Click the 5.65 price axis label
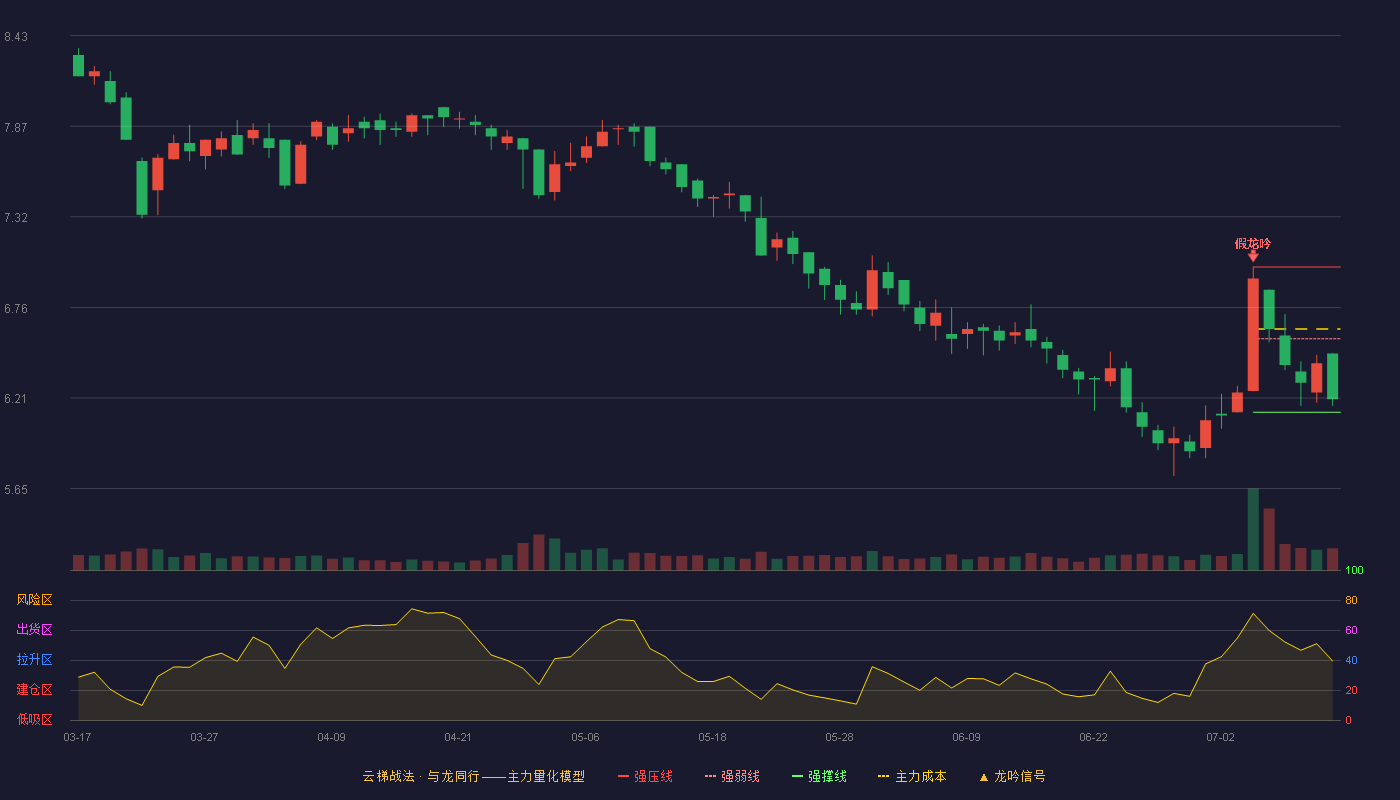 (x=16, y=490)
